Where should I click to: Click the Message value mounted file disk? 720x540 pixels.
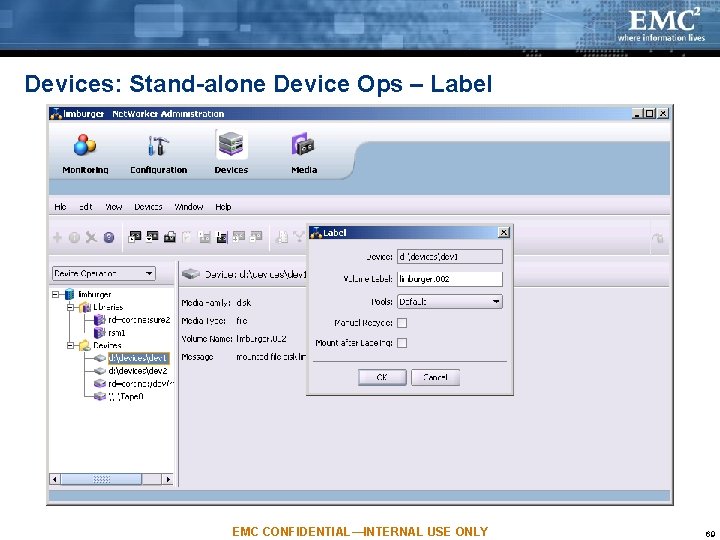(271, 357)
